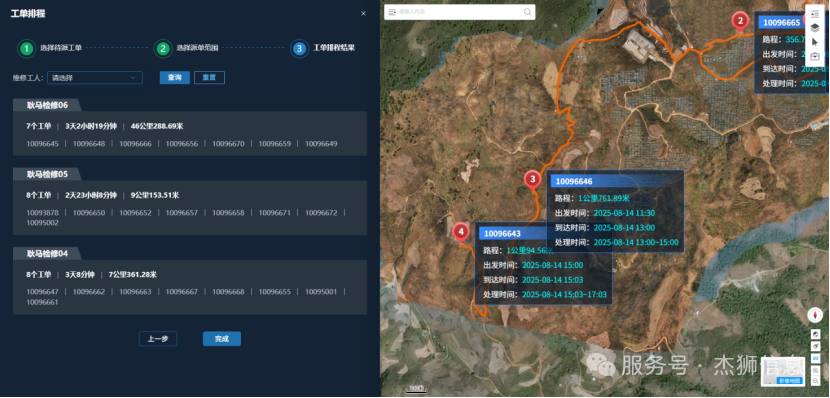Screen dimensions: 830x398
Task: Open the layers stack icon in map toolbar
Action: pos(815,29)
